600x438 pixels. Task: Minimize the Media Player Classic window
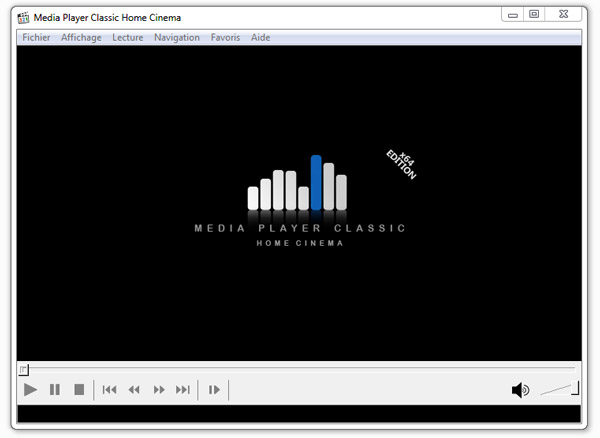point(513,15)
